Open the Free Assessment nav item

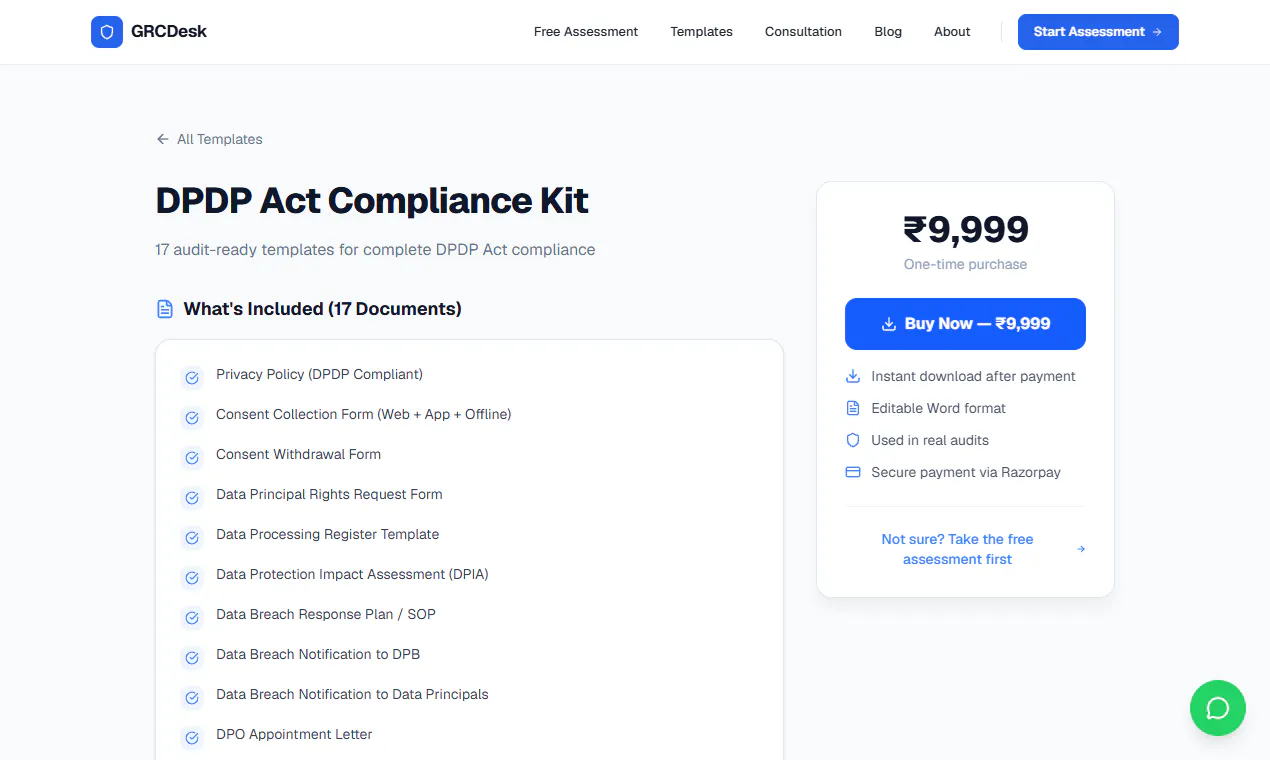586,32
